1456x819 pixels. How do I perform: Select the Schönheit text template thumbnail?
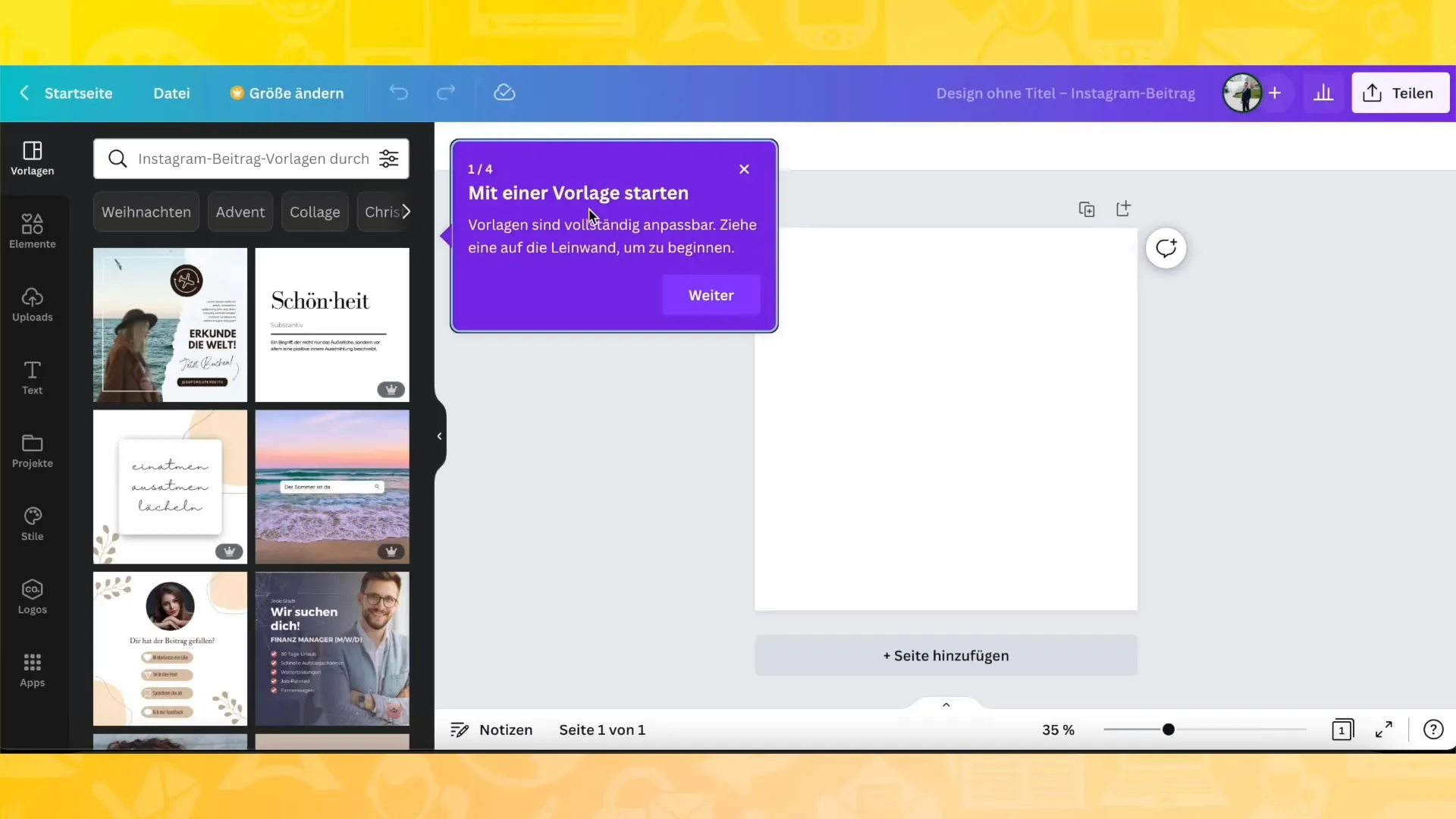pyautogui.click(x=332, y=324)
